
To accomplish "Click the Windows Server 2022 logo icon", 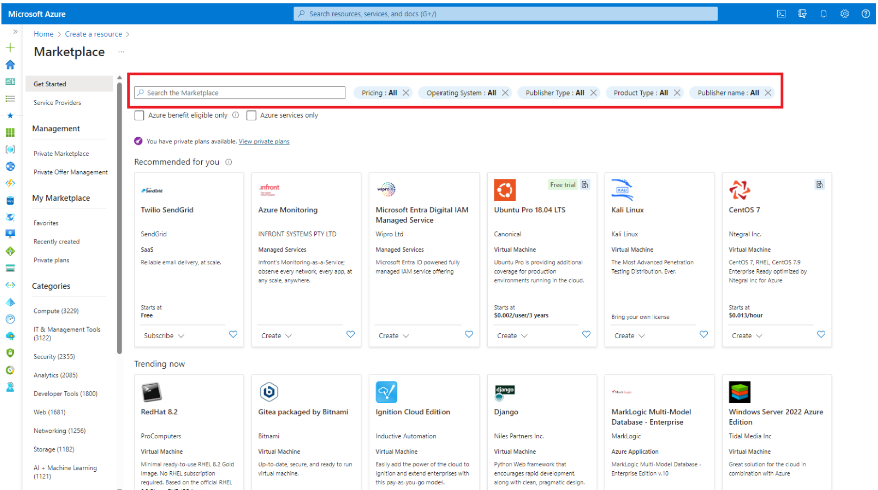I will (x=739, y=392).
